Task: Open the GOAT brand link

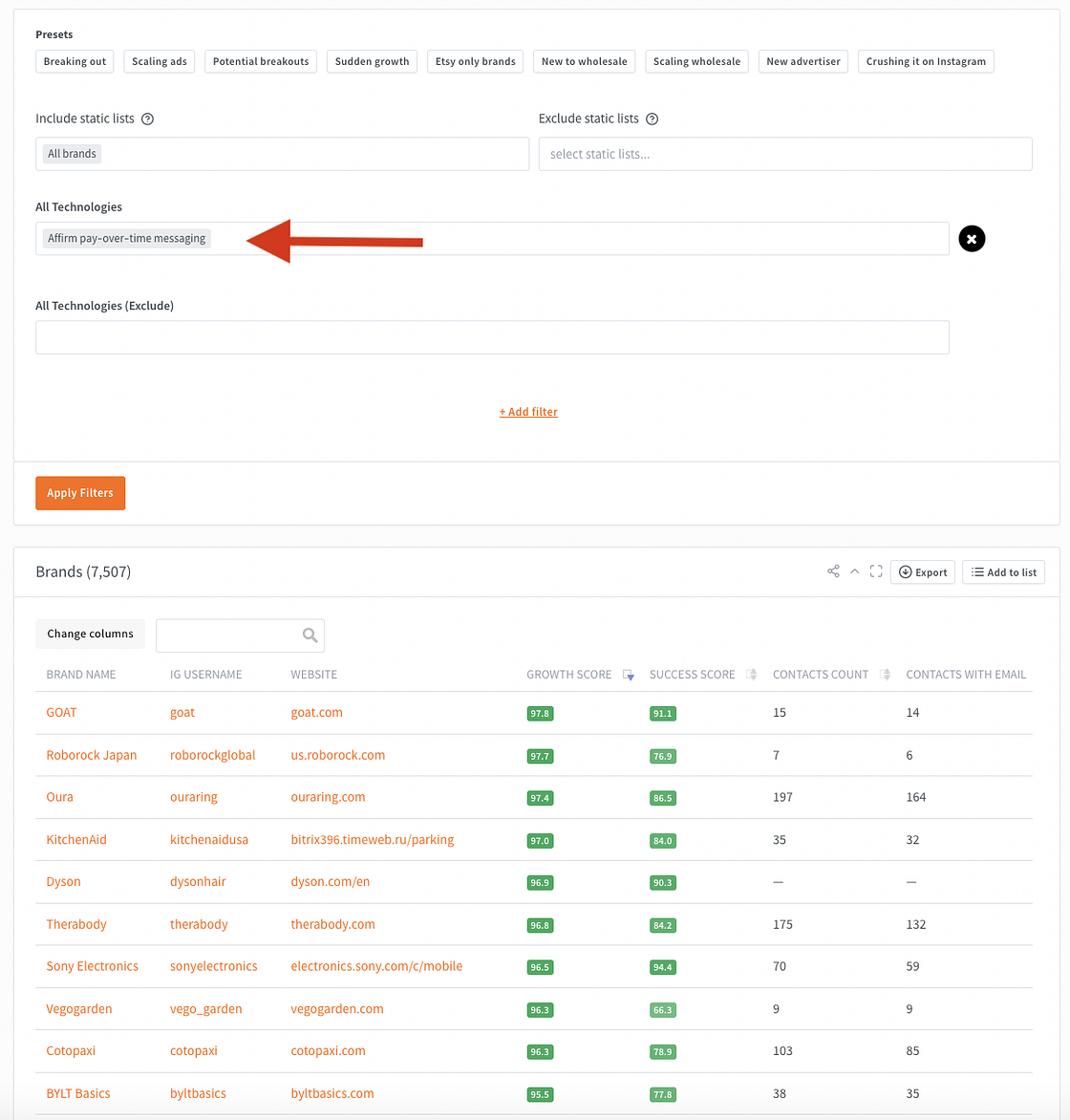Action: pyautogui.click(x=61, y=713)
